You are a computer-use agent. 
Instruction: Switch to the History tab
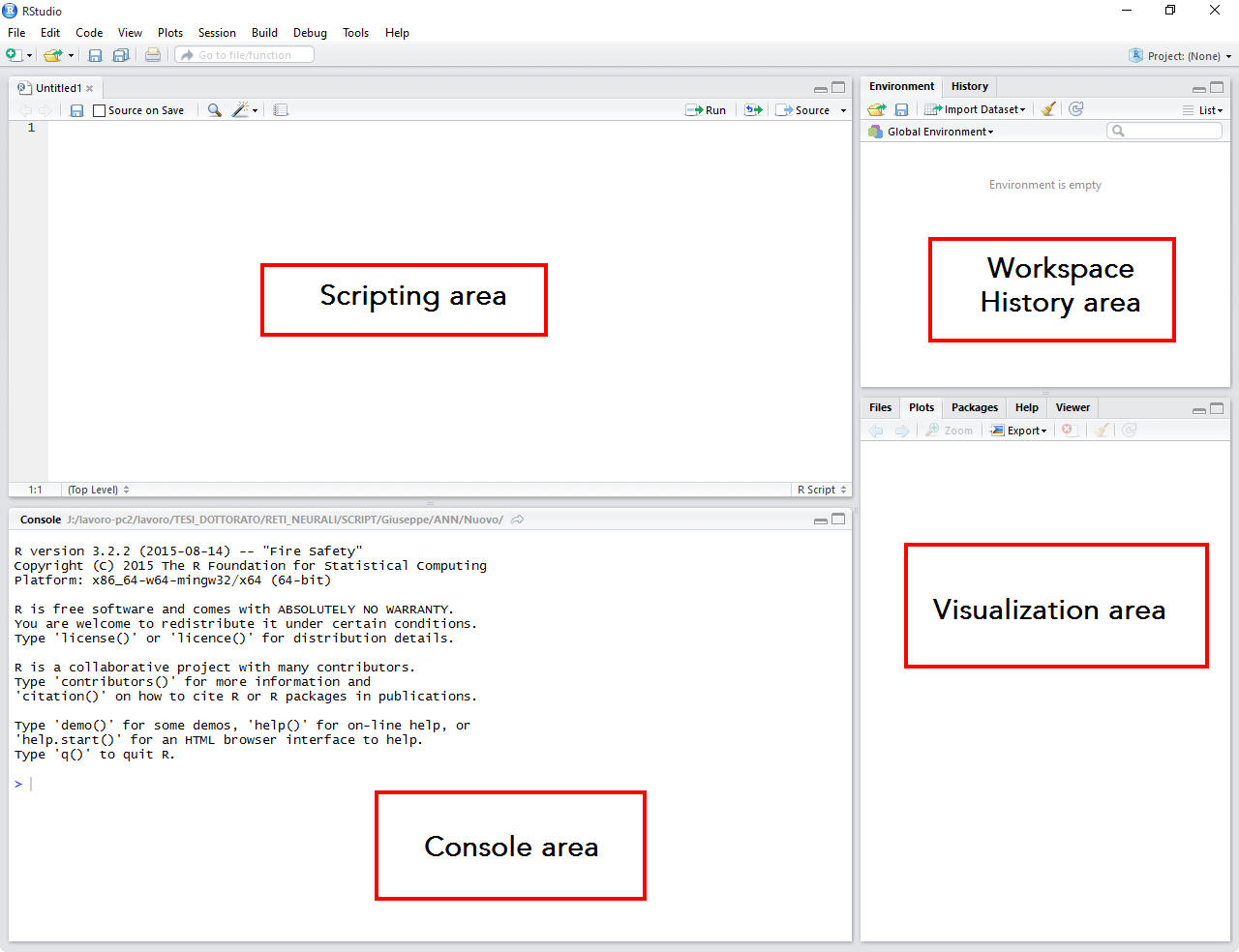[x=969, y=86]
